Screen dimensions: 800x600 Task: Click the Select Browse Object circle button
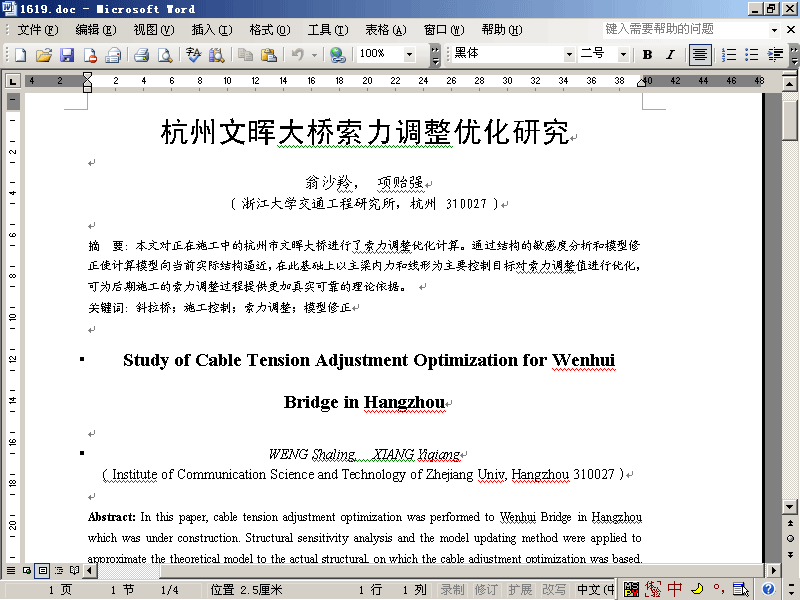pos(790,539)
